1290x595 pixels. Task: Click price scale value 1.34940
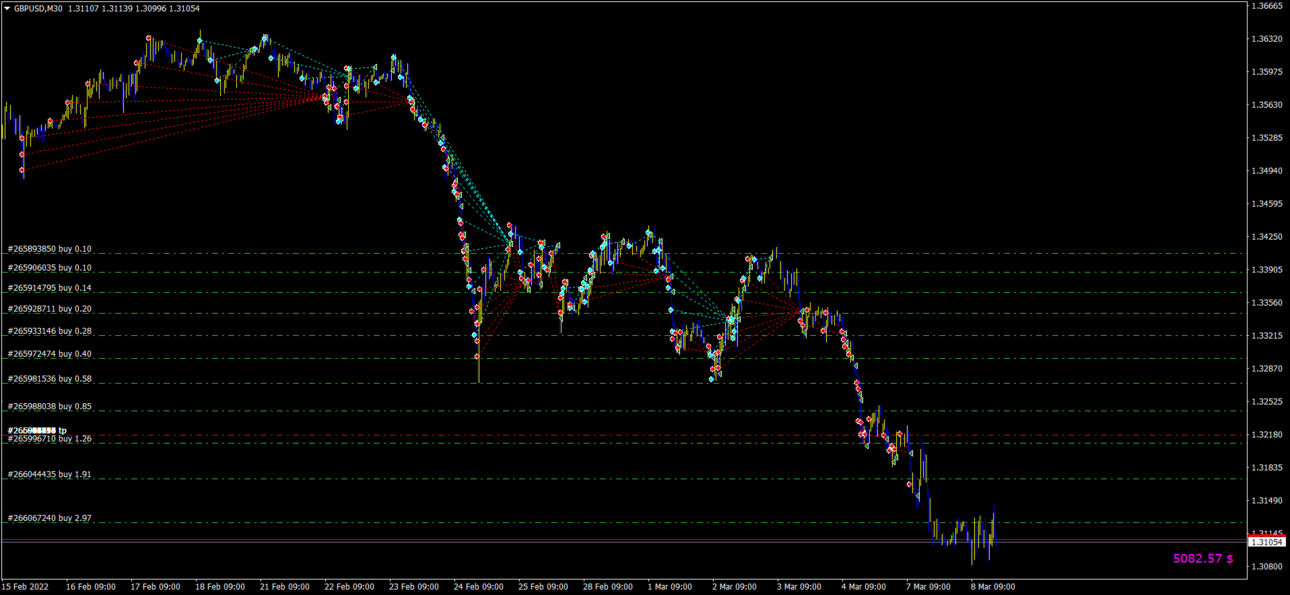click(x=1266, y=171)
